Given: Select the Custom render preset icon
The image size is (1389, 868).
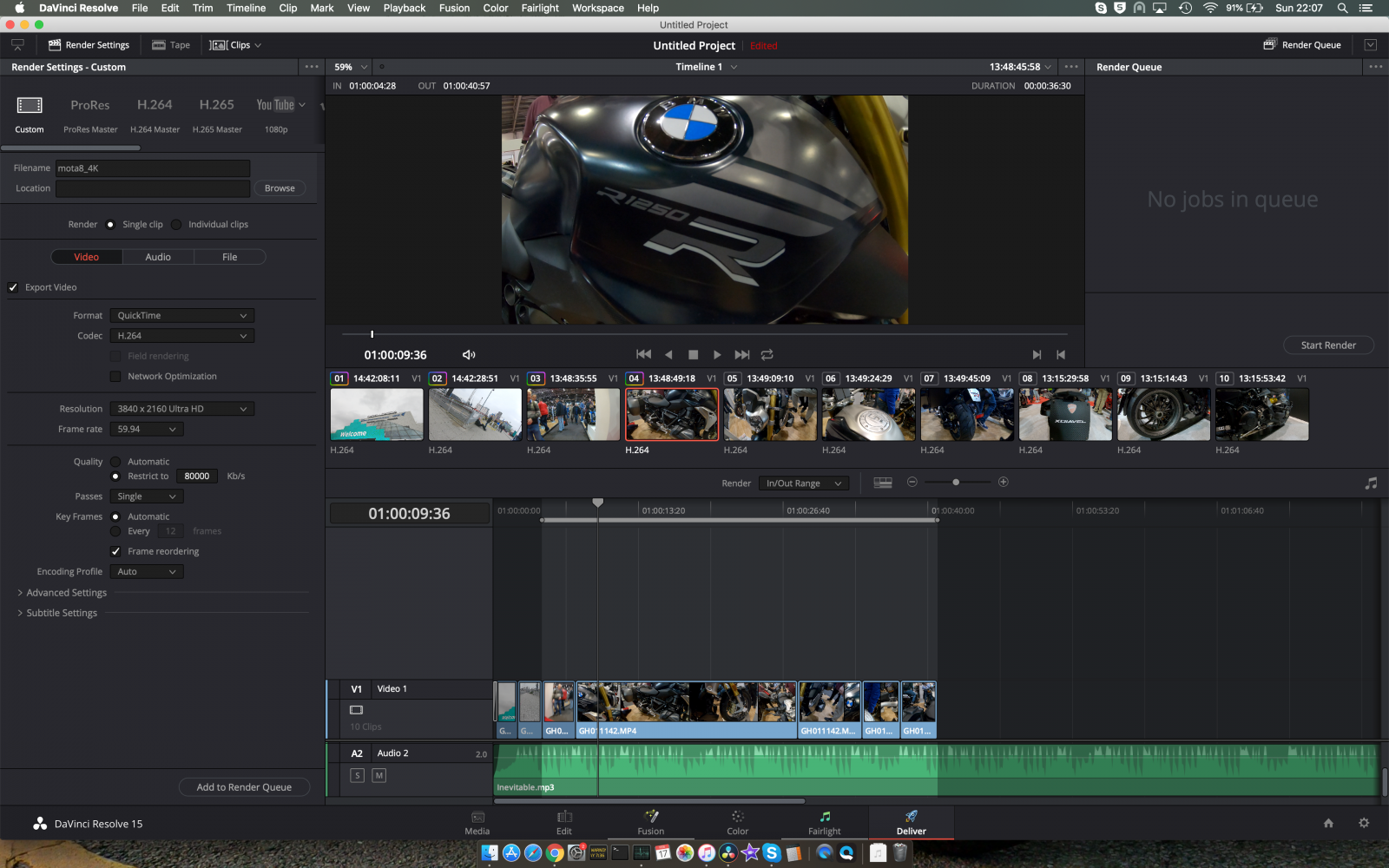Looking at the screenshot, I should point(30,105).
